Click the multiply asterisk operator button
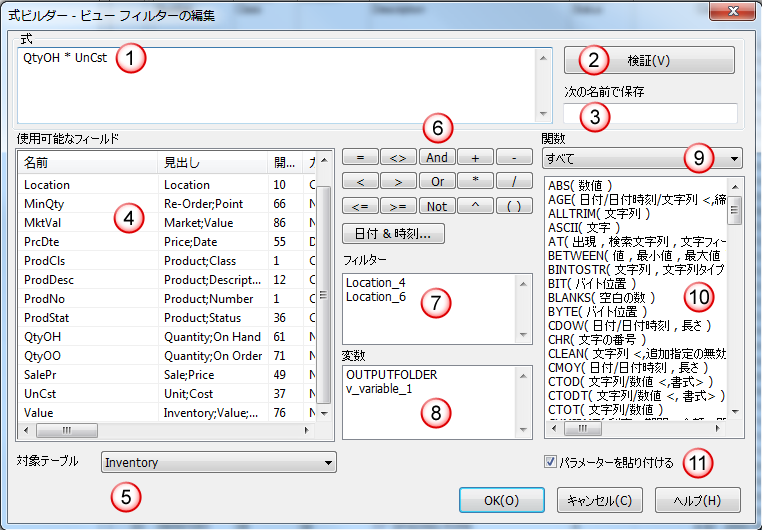 (x=475, y=182)
